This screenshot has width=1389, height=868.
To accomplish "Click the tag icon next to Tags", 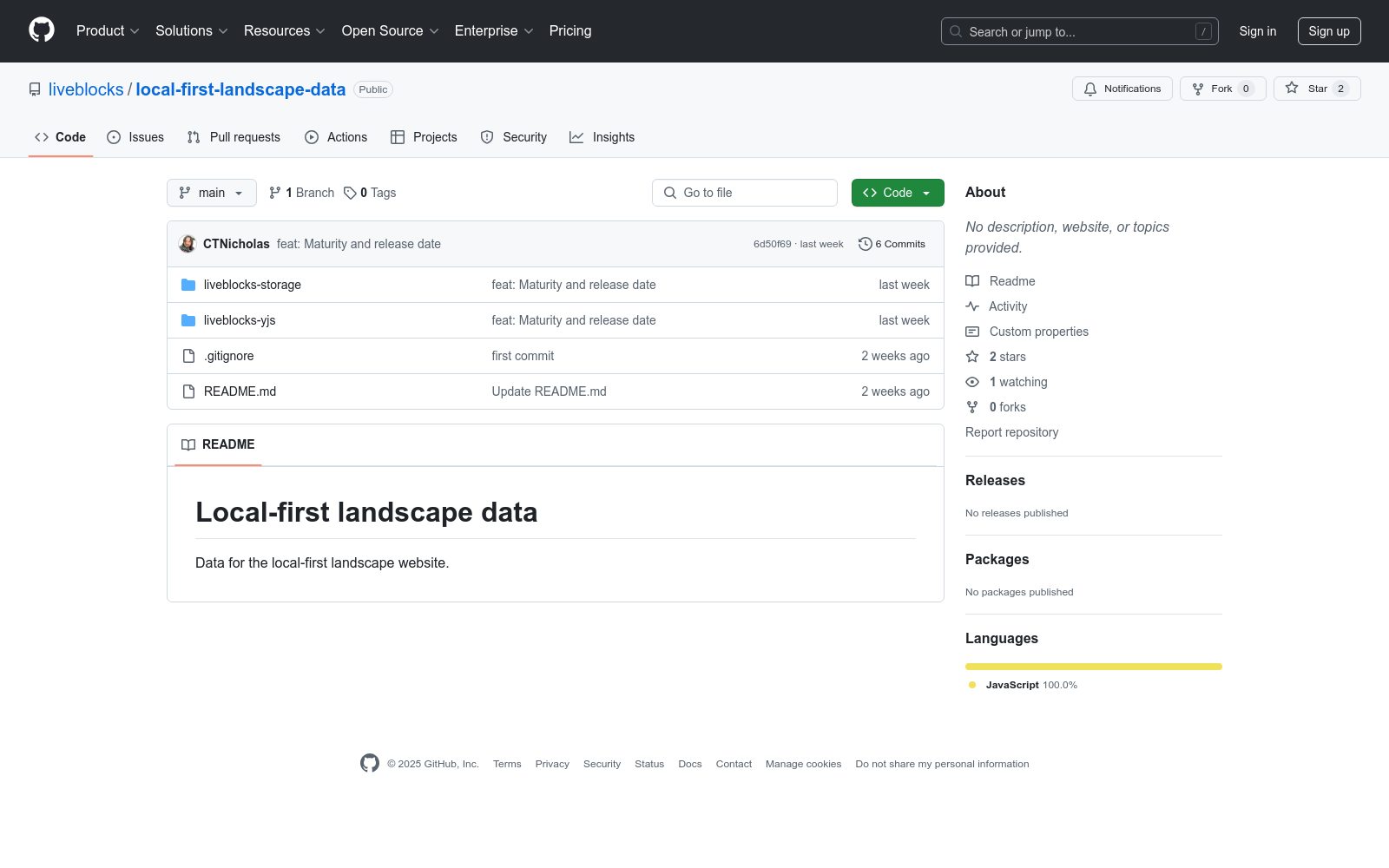I will click(x=350, y=193).
